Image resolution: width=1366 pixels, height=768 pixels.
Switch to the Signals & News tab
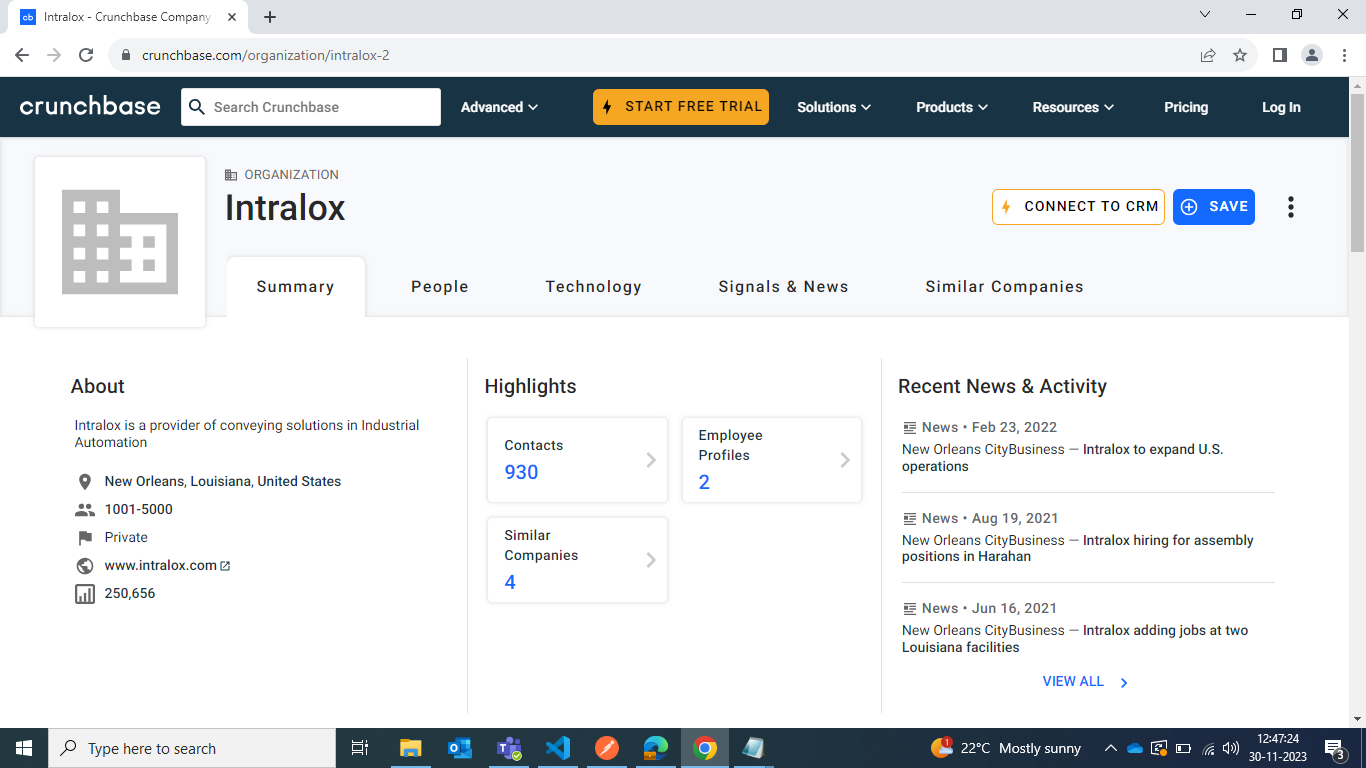[x=783, y=287]
